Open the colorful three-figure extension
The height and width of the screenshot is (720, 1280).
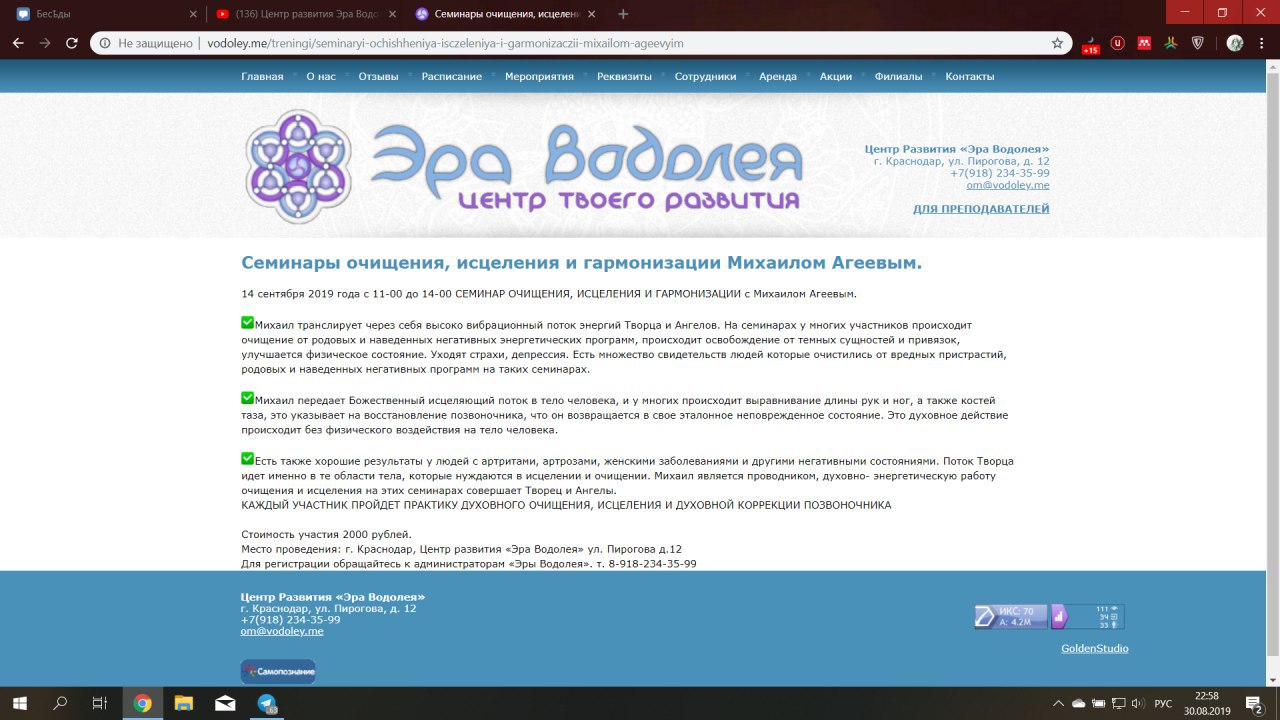[x=1170, y=43]
